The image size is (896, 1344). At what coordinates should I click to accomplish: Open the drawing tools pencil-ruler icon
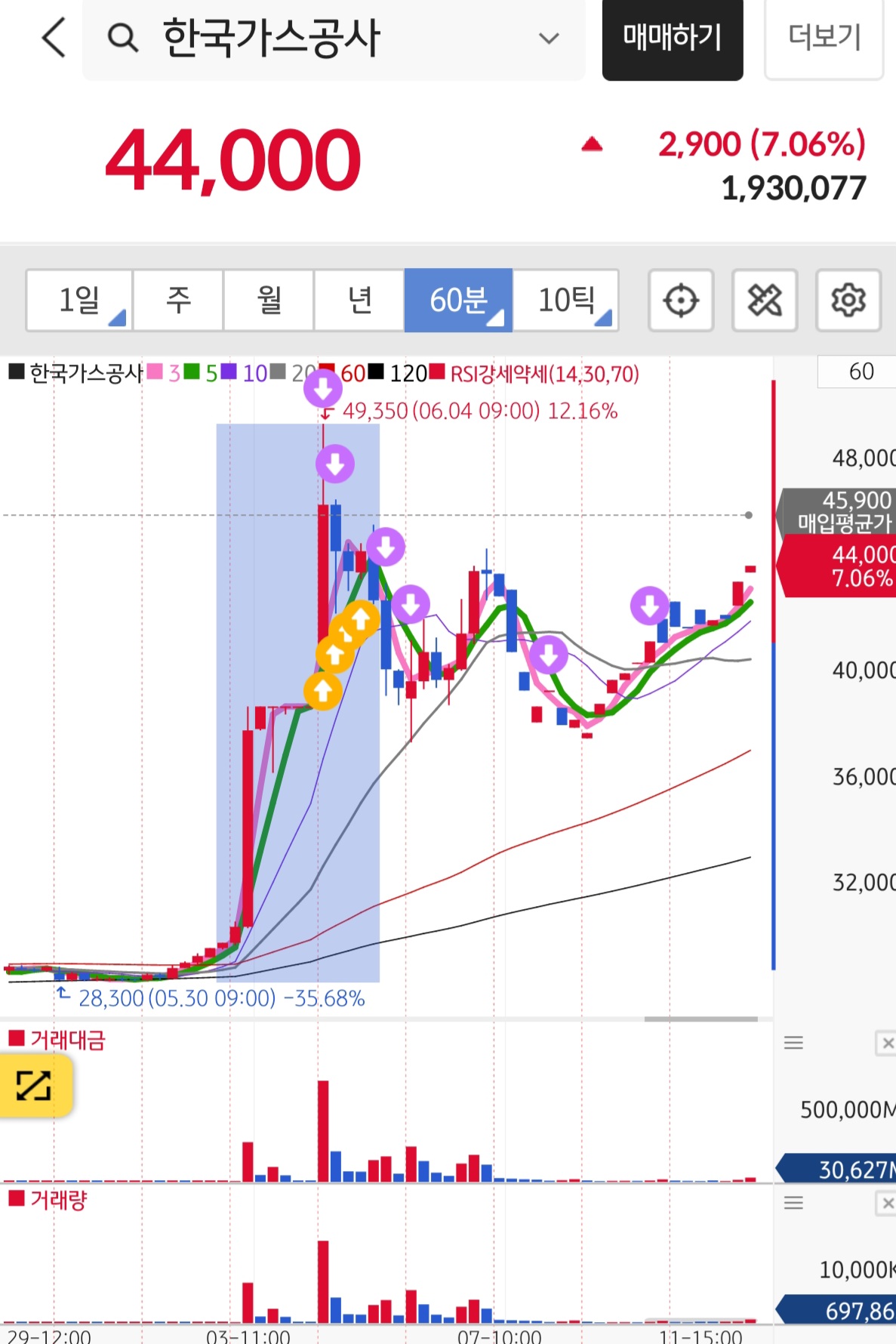tap(765, 301)
